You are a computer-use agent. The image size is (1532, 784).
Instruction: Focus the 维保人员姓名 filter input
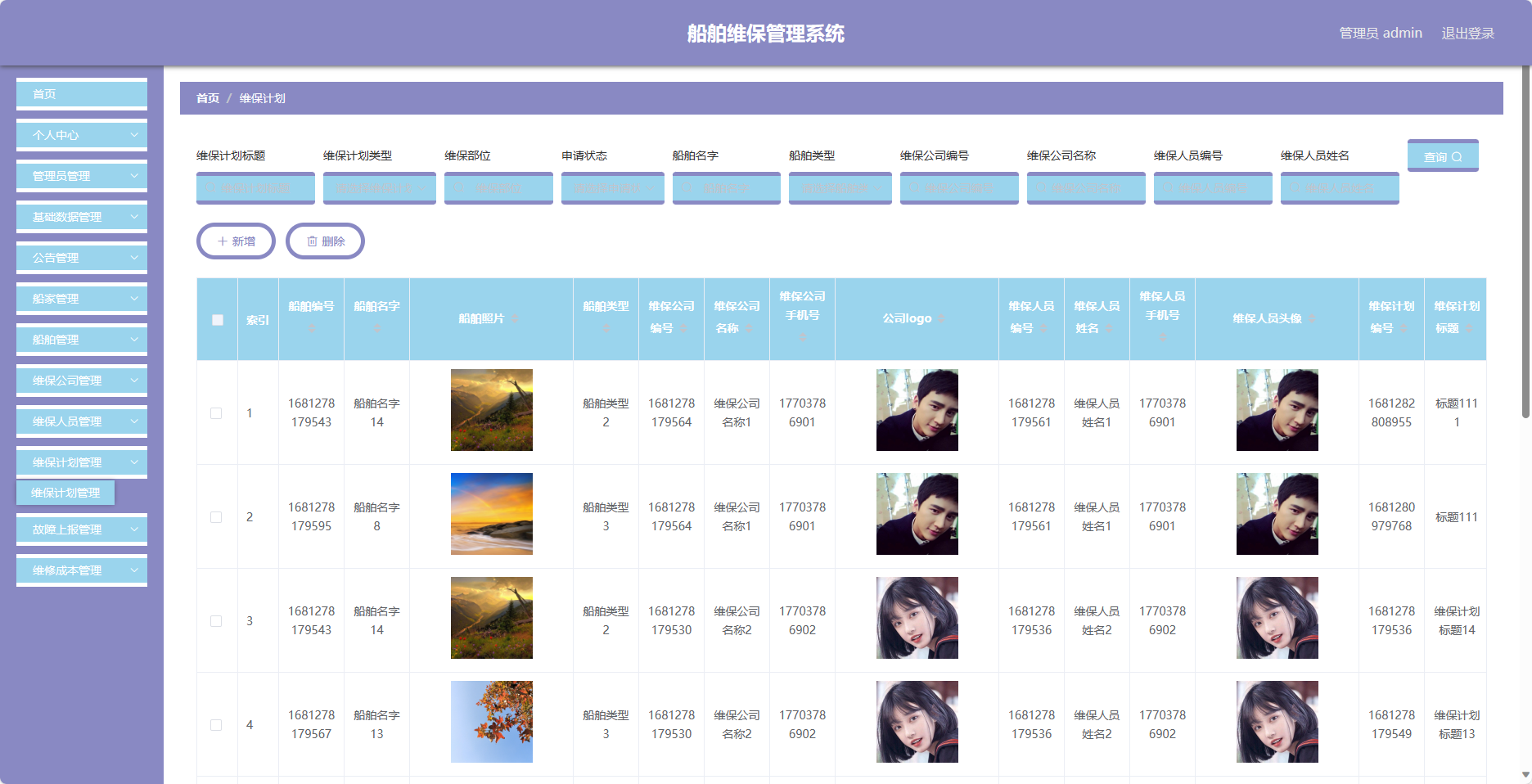(x=1340, y=188)
